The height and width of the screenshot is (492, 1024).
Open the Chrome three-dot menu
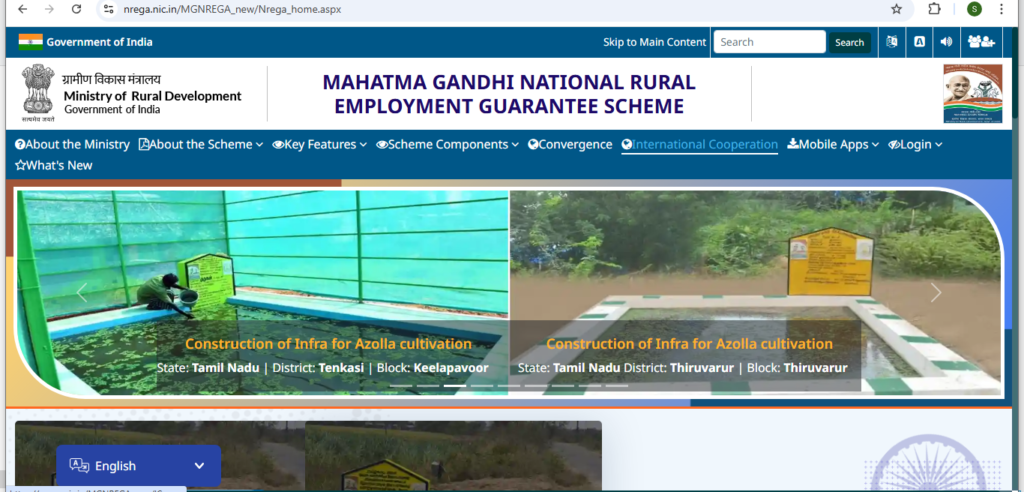point(1002,9)
